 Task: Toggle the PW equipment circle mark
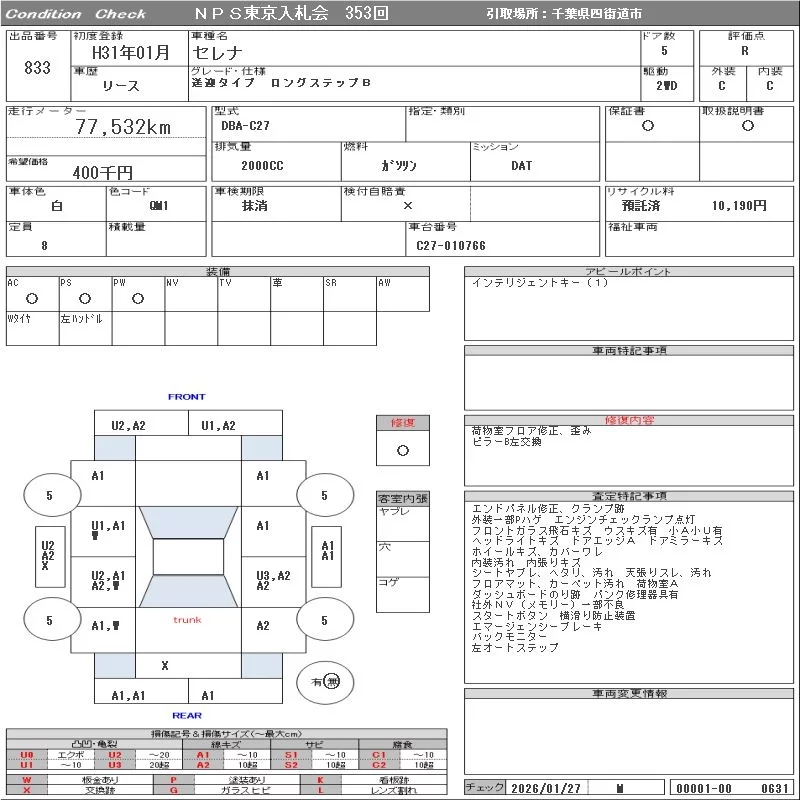pos(137,298)
